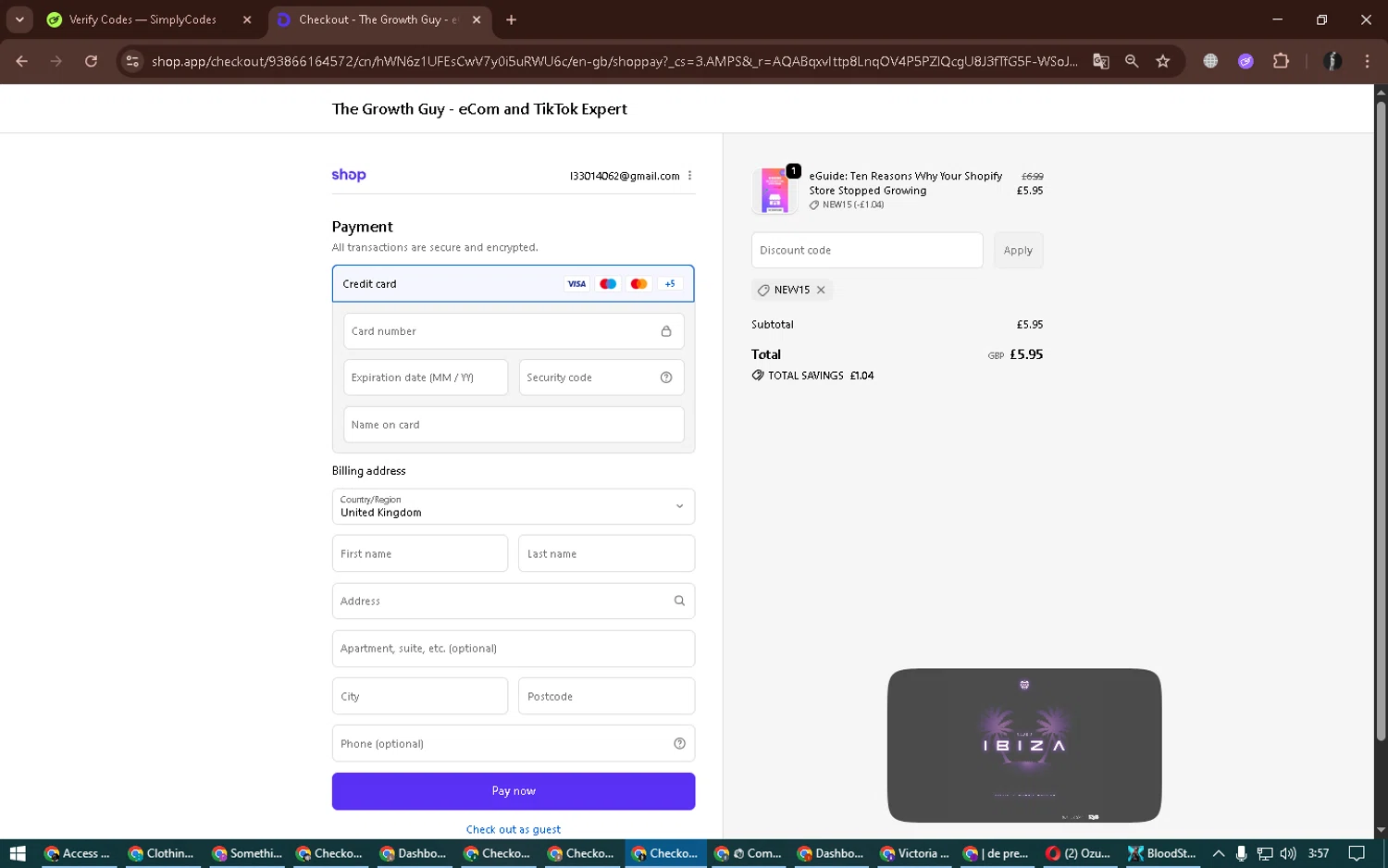Click the IBIZA picture-in-picture video
Screen dimensions: 1388x868
[1024, 745]
